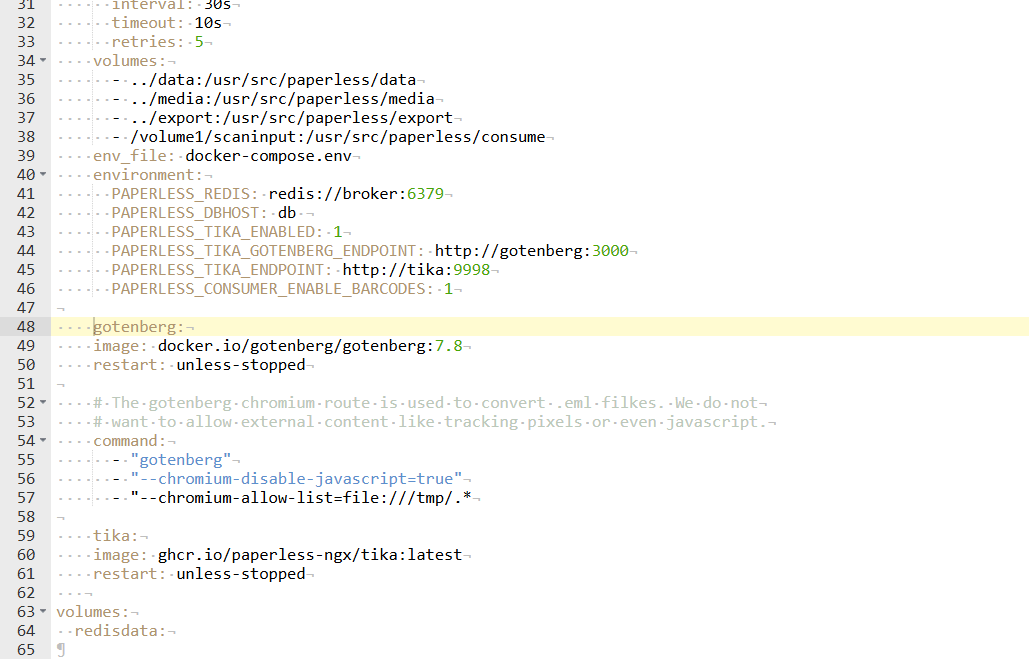1029x659 pixels.
Task: Click the 'http://tika:9998' value
Action: click(416, 270)
